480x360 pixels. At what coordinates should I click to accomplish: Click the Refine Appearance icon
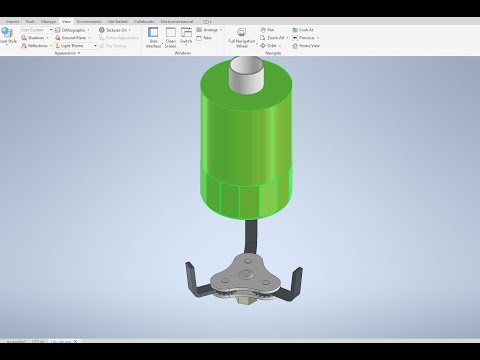[x=102, y=38]
